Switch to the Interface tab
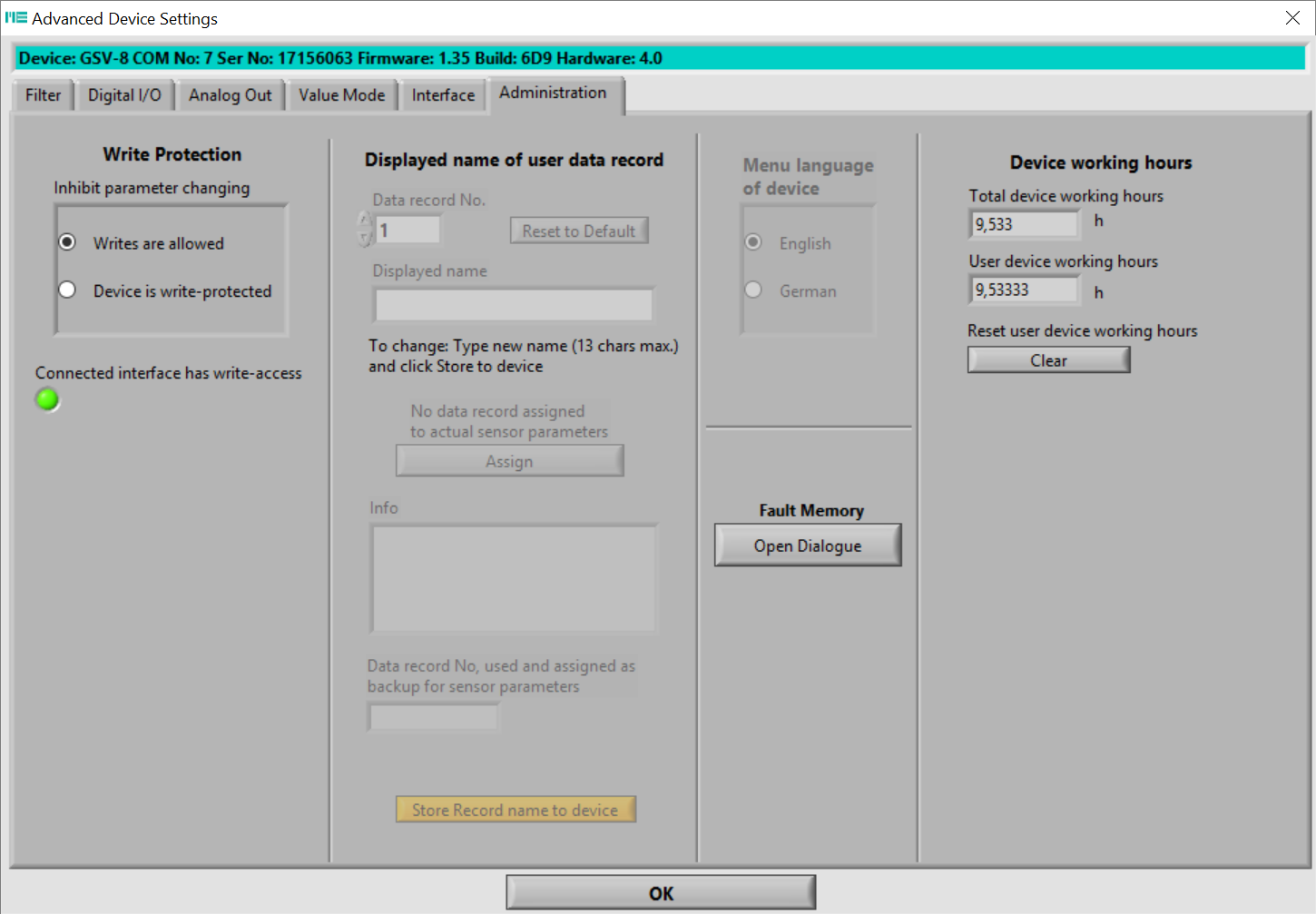This screenshot has width=1316, height=914. click(443, 95)
